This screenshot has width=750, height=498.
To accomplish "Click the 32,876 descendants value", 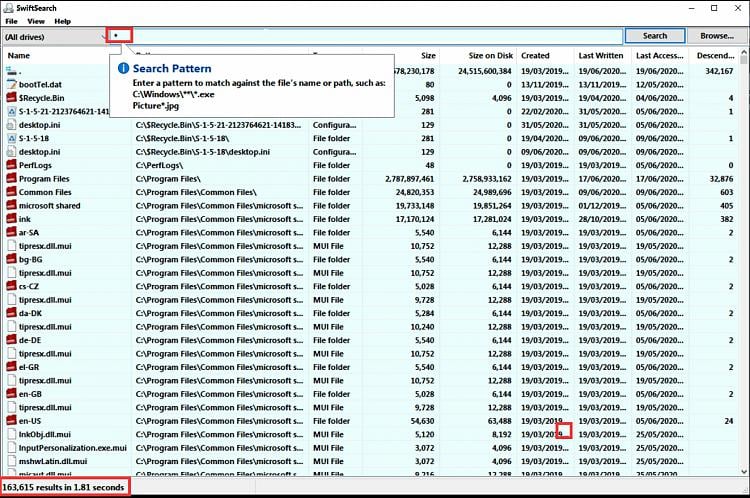I will point(721,178).
